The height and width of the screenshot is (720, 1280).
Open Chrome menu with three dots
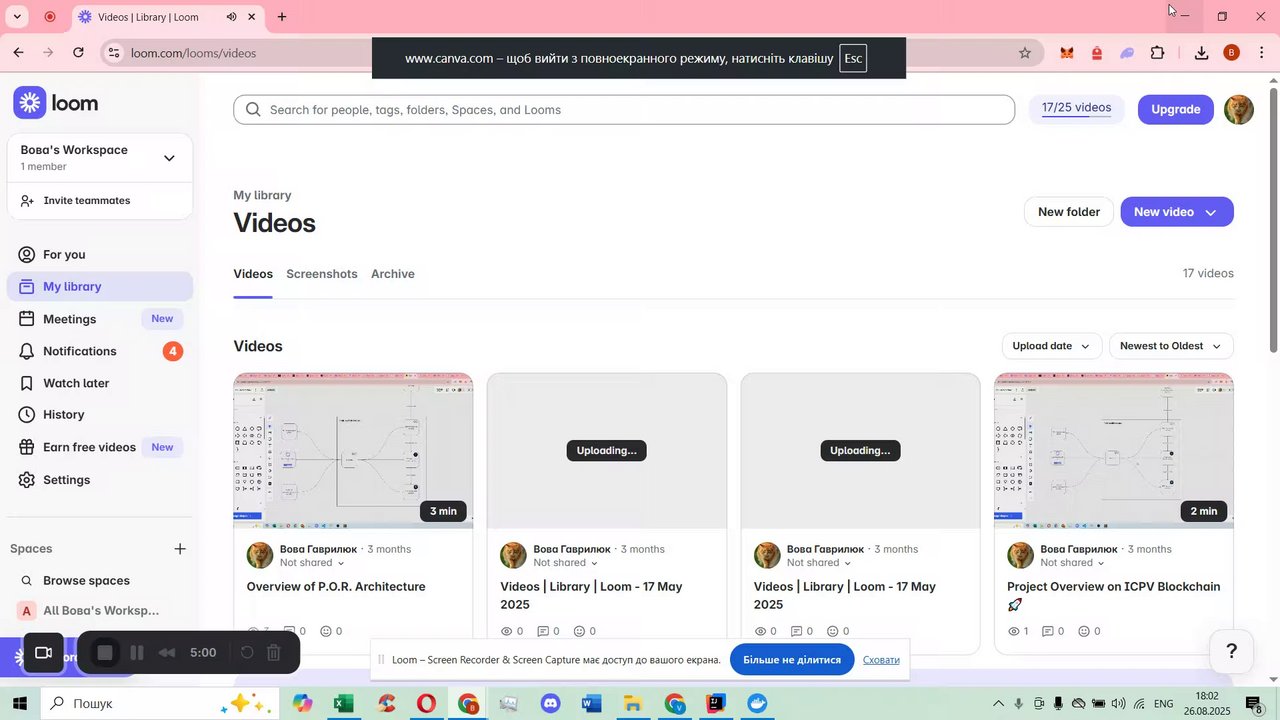pos(1262,53)
